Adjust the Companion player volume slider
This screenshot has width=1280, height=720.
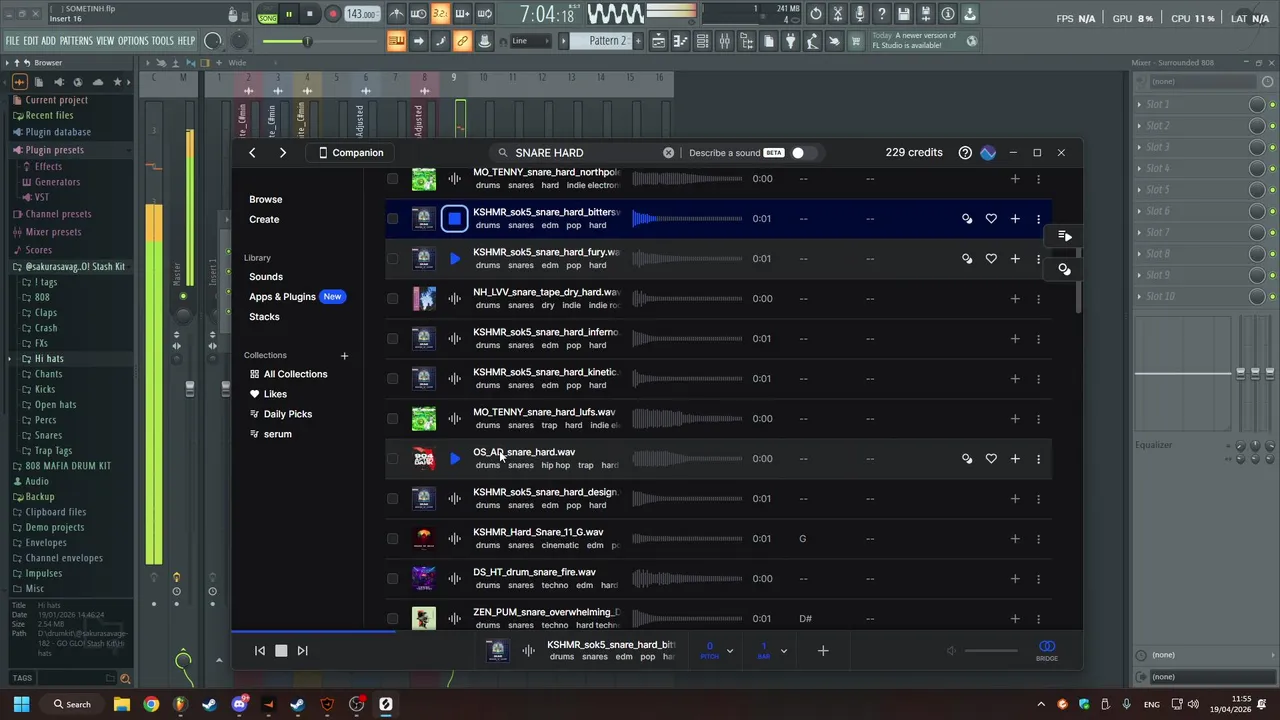pos(991,651)
